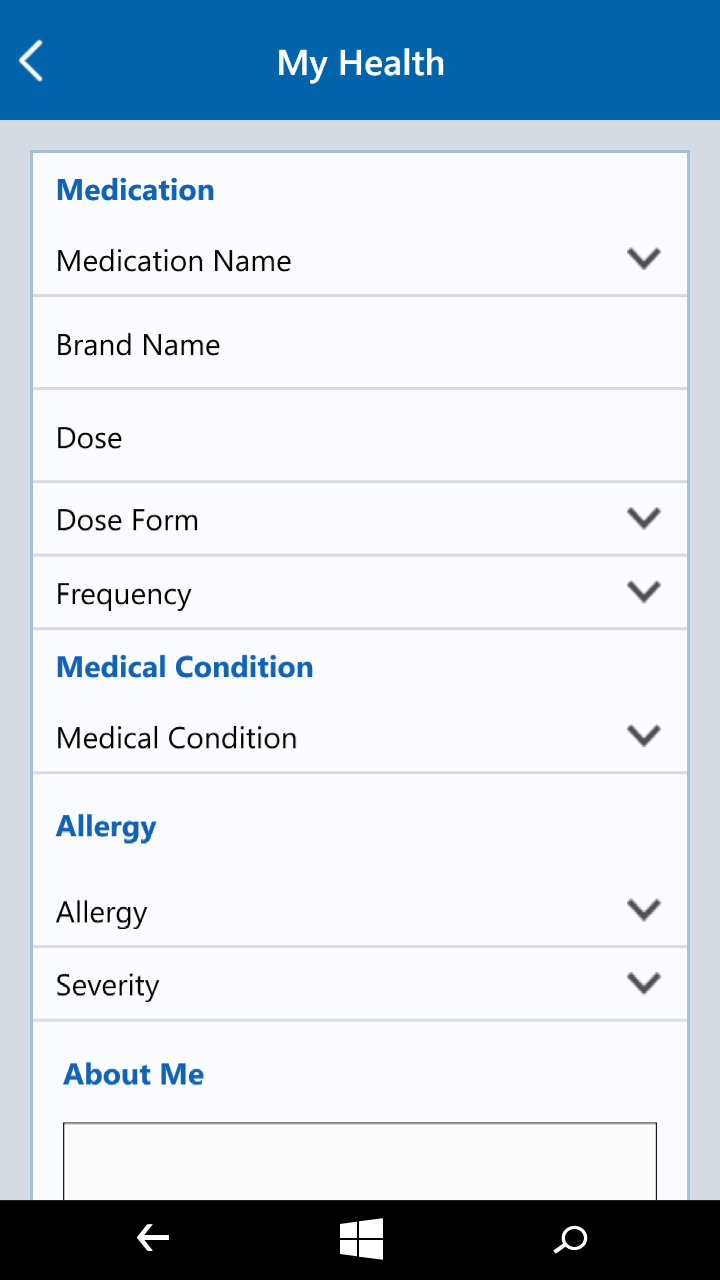Expand the Frequency dropdown chevron
The width and height of the screenshot is (720, 1280).
pyautogui.click(x=643, y=592)
